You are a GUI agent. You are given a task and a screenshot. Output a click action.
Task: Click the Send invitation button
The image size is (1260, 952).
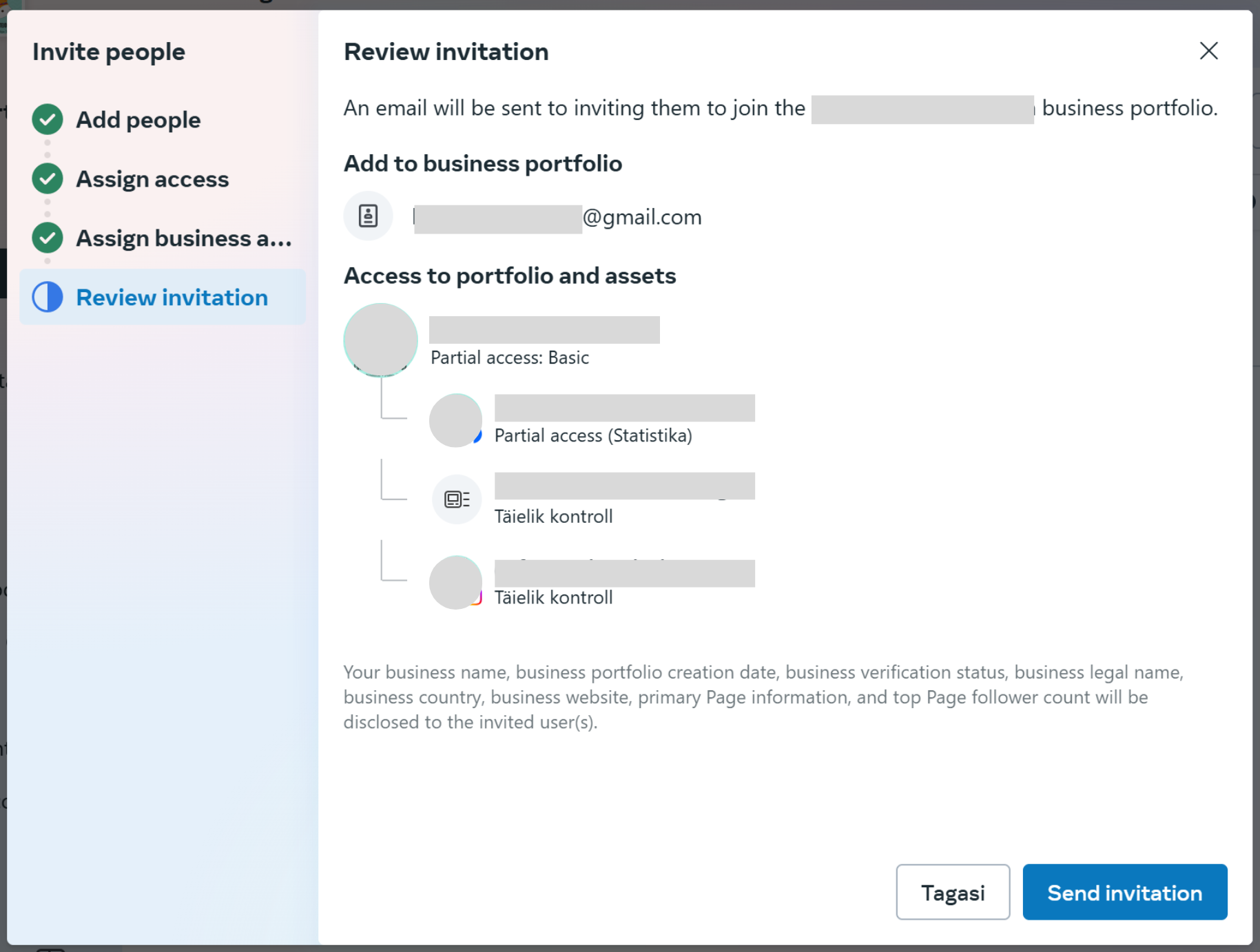coord(1124,893)
